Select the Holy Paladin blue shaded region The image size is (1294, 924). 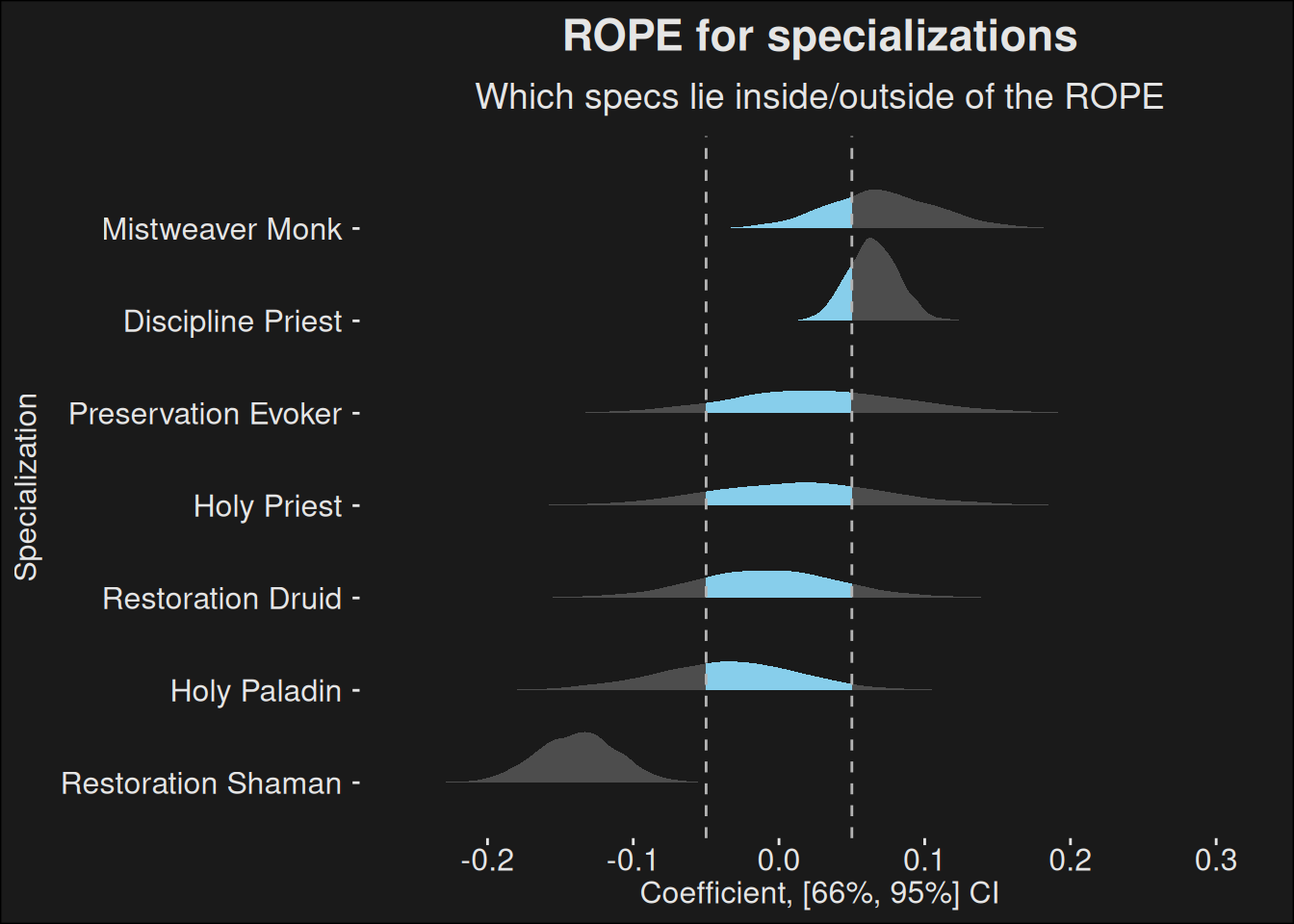pos(761,677)
